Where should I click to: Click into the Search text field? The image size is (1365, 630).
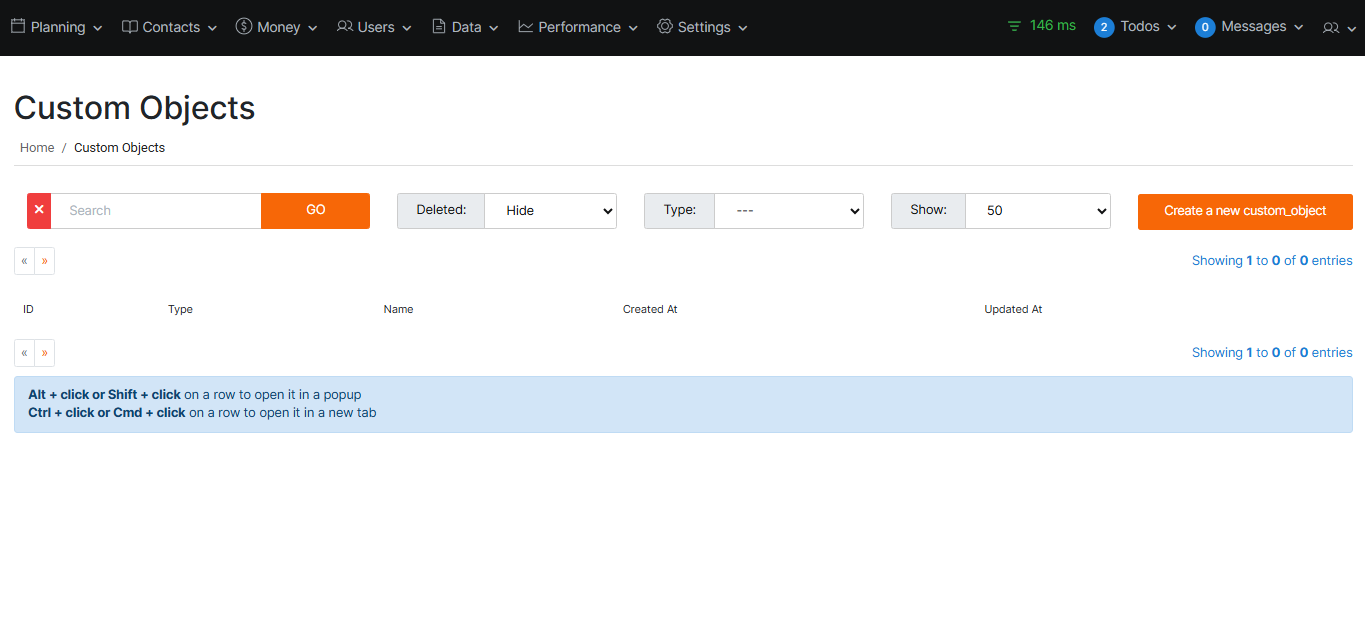pyautogui.click(x=156, y=211)
